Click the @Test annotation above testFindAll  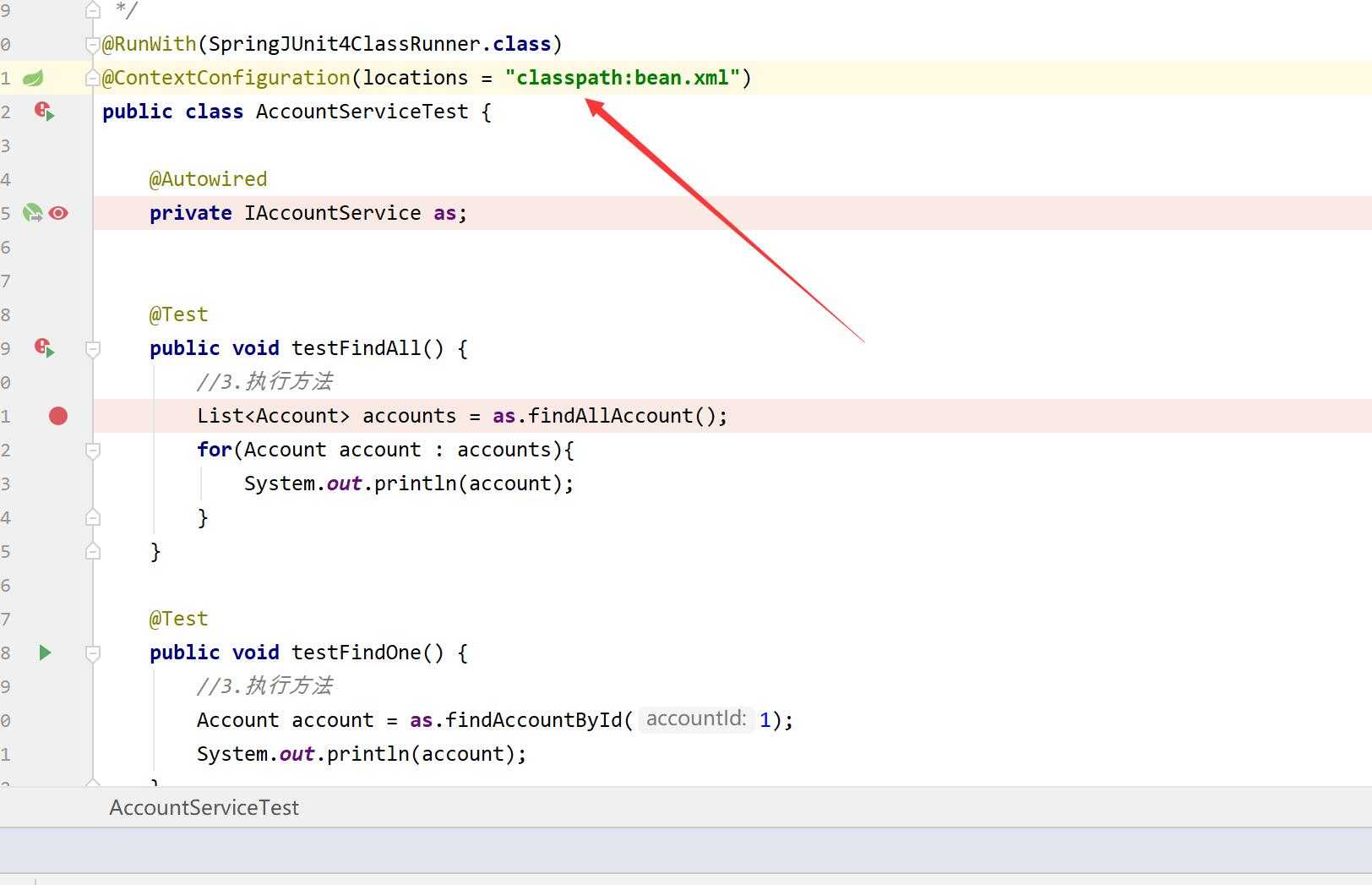179,314
